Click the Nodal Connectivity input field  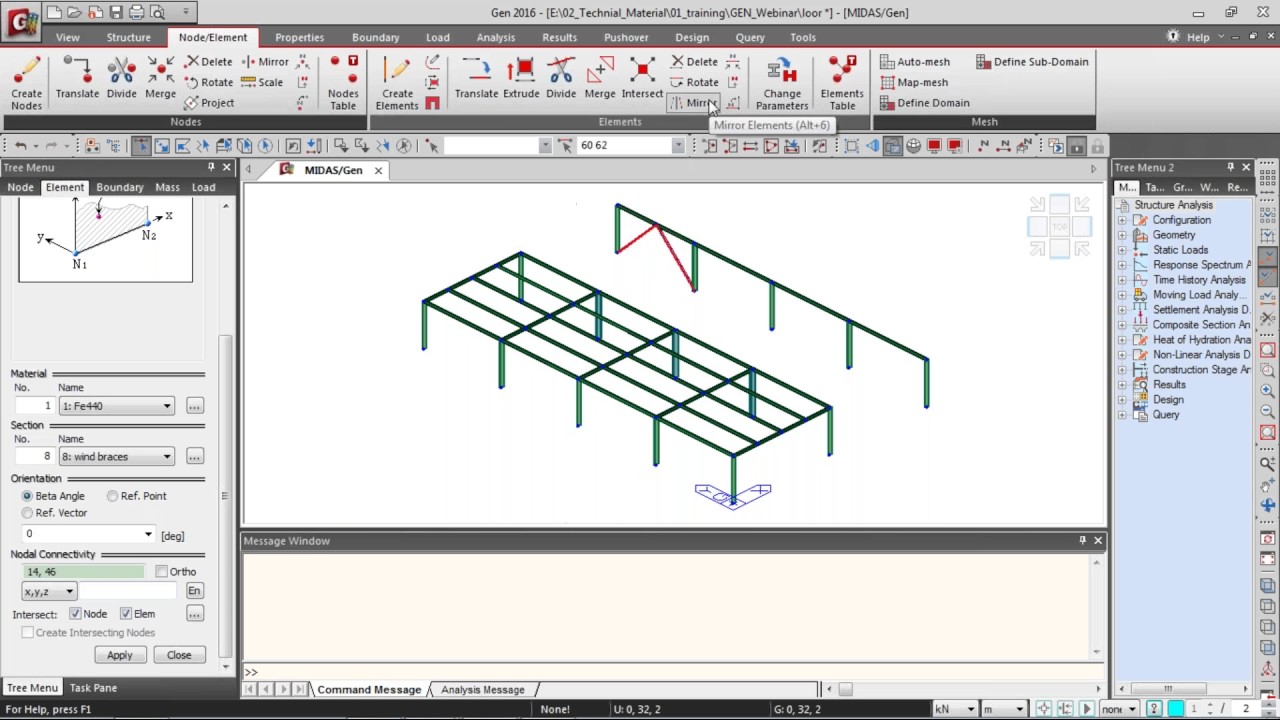pos(83,572)
